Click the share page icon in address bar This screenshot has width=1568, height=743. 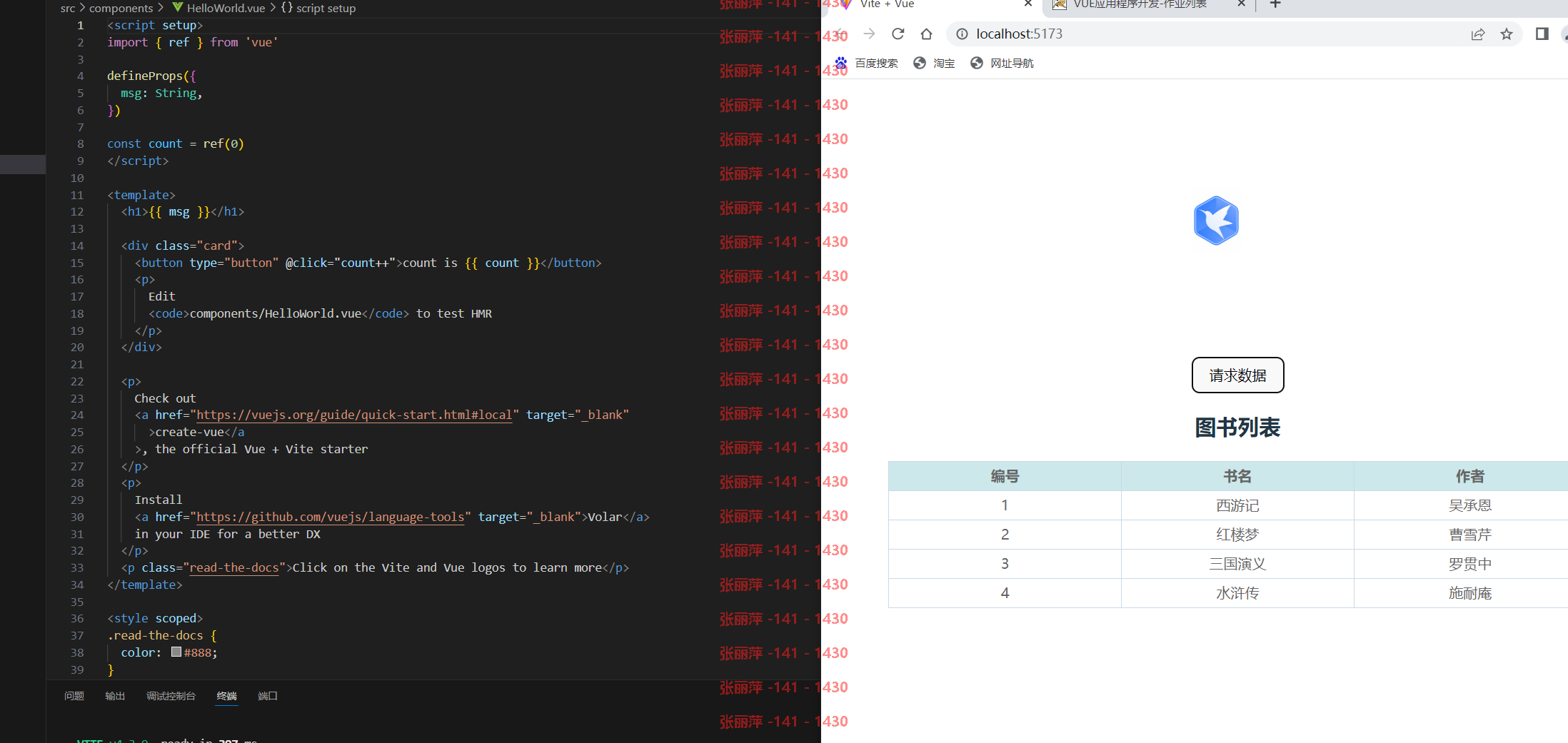1477,34
